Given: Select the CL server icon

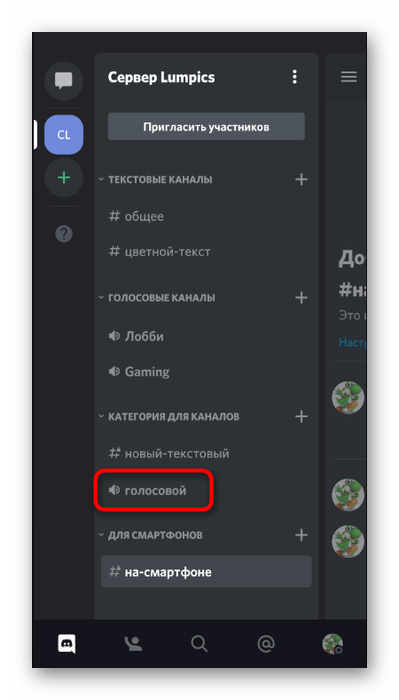Looking at the screenshot, I should (x=64, y=135).
